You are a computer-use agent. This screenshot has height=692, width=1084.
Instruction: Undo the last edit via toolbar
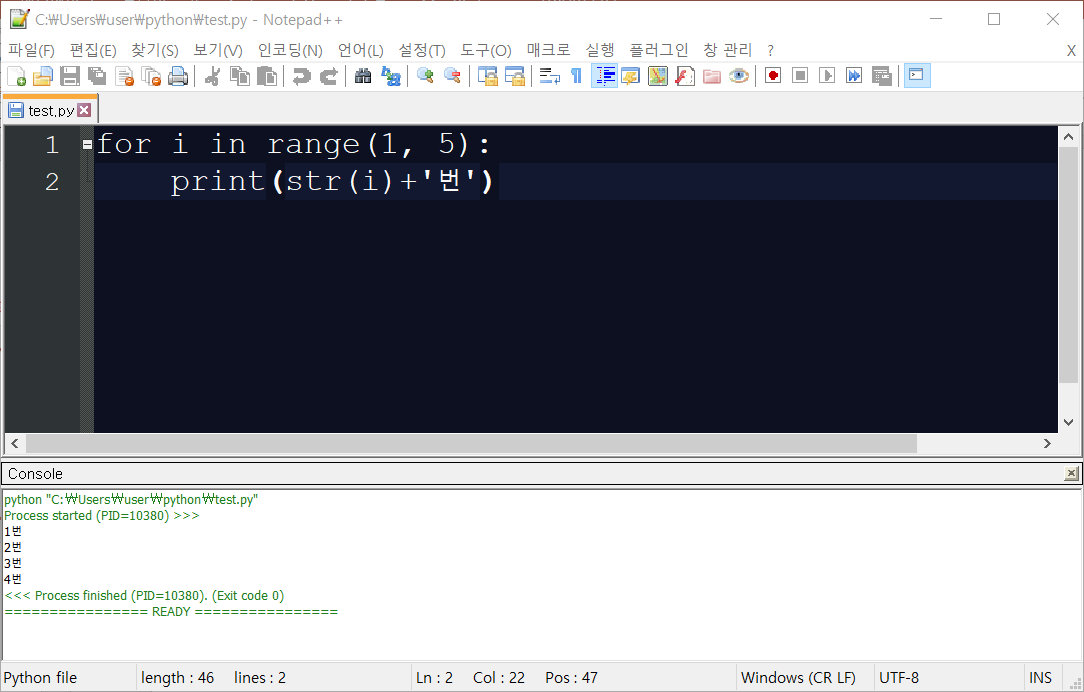pyautogui.click(x=301, y=76)
